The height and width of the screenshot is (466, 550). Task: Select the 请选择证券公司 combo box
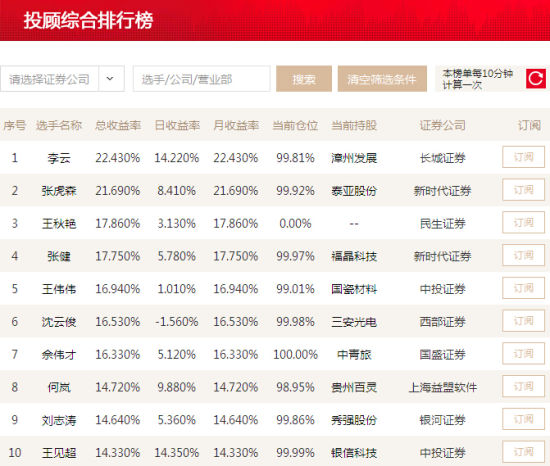62,79
